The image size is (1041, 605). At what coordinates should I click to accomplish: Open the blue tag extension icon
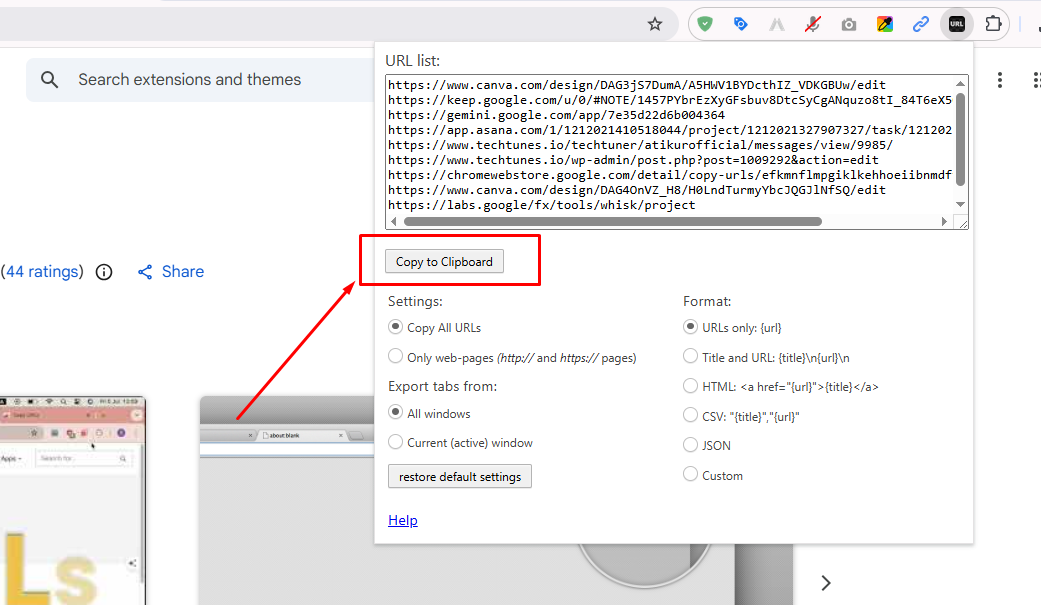pos(740,25)
